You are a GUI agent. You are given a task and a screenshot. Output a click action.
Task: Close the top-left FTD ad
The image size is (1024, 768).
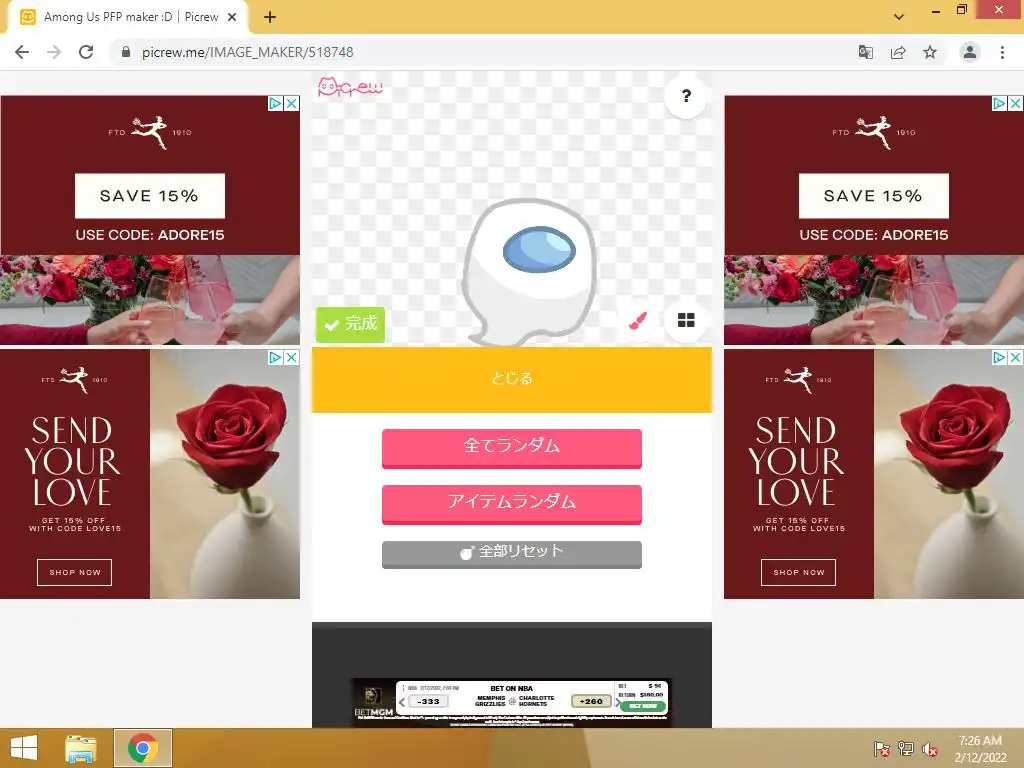pos(292,103)
